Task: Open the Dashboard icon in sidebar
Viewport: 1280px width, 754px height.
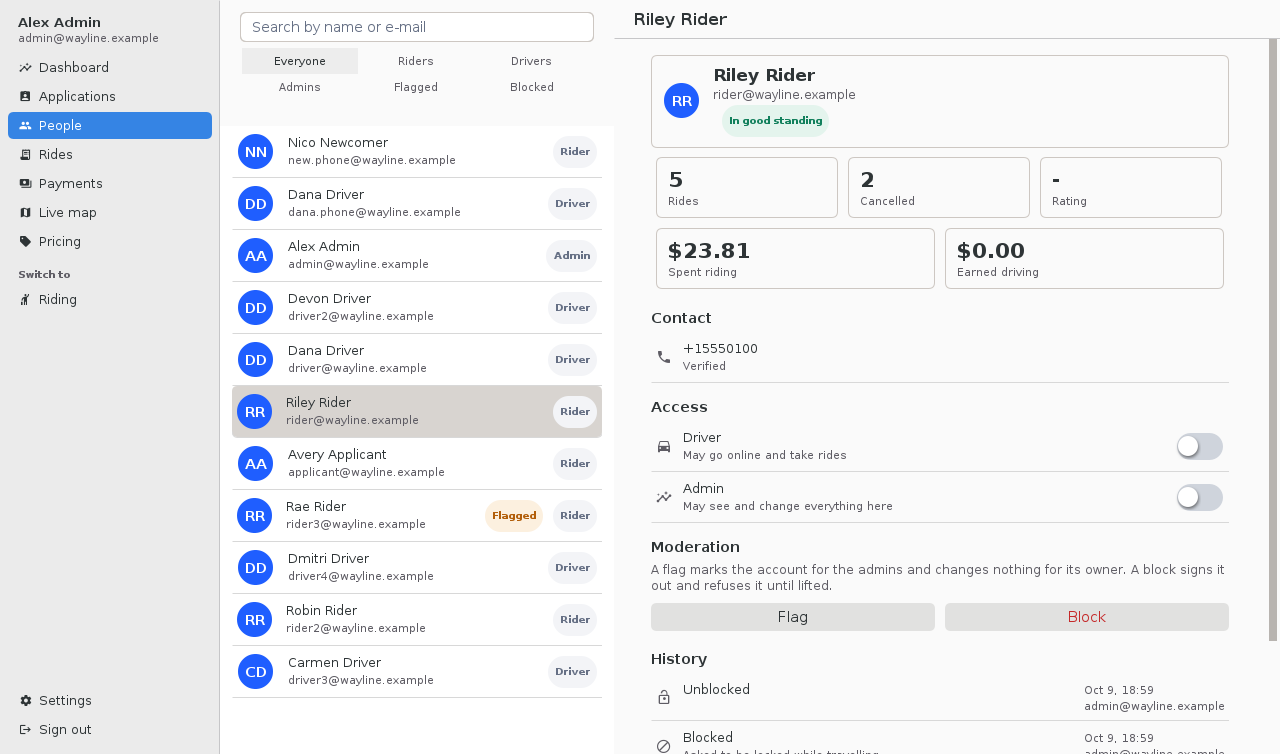Action: [25, 68]
